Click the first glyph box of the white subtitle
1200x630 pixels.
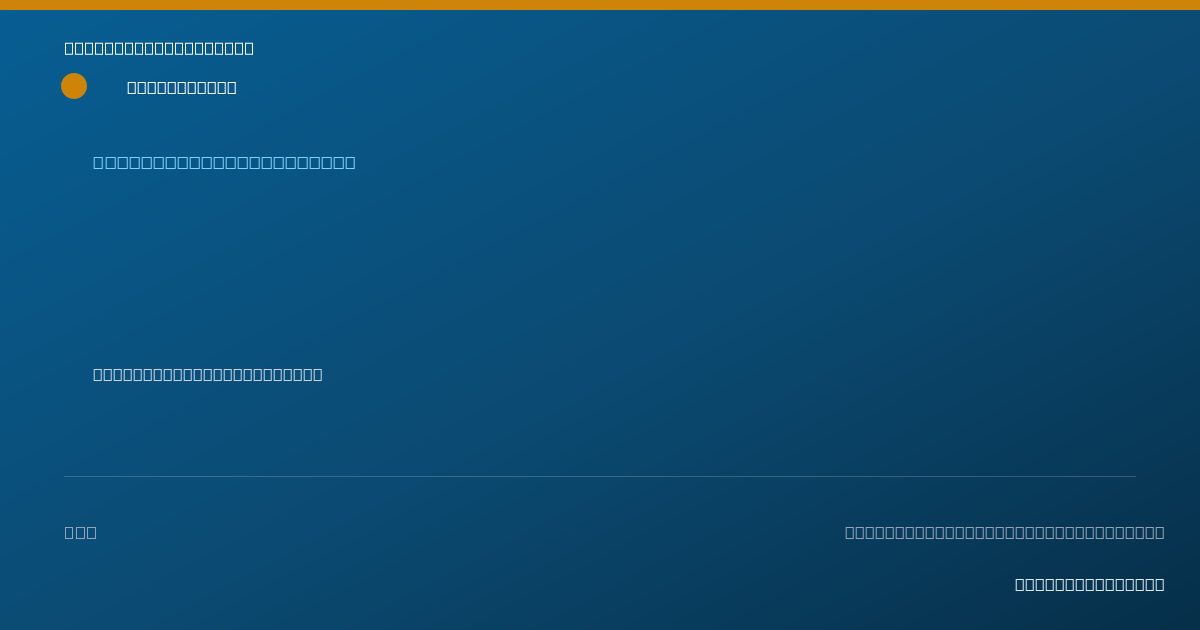[x=98, y=374]
